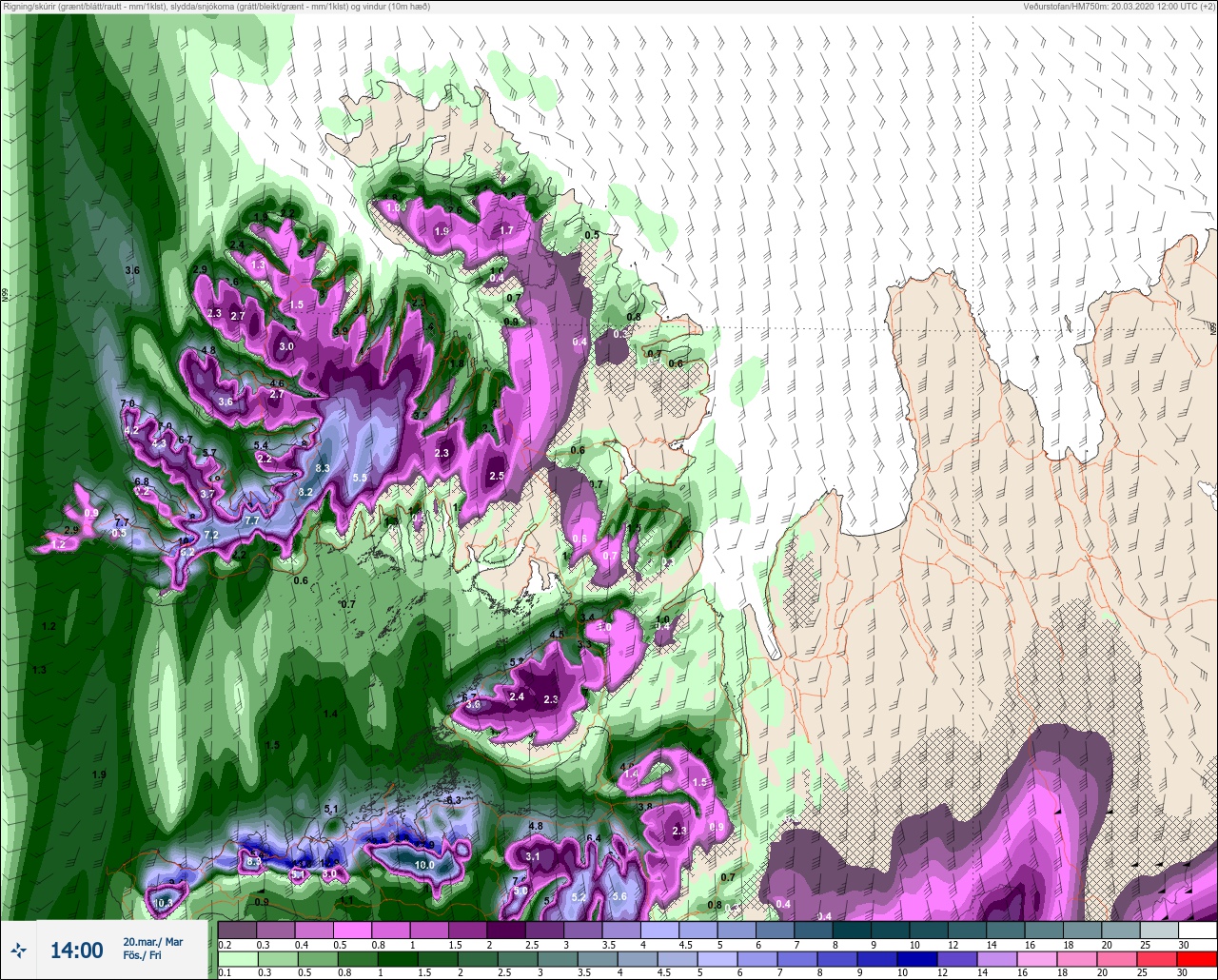Click the '5.6' precipitation value on the map

(619, 896)
